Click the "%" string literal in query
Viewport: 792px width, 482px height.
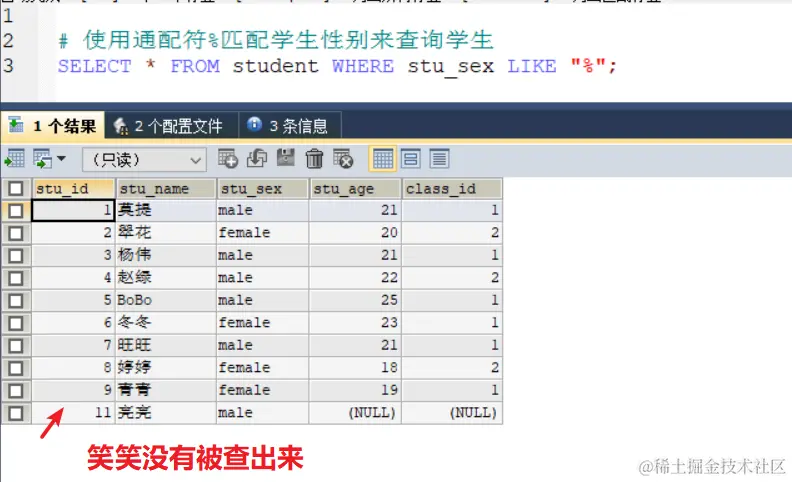pyautogui.click(x=588, y=66)
